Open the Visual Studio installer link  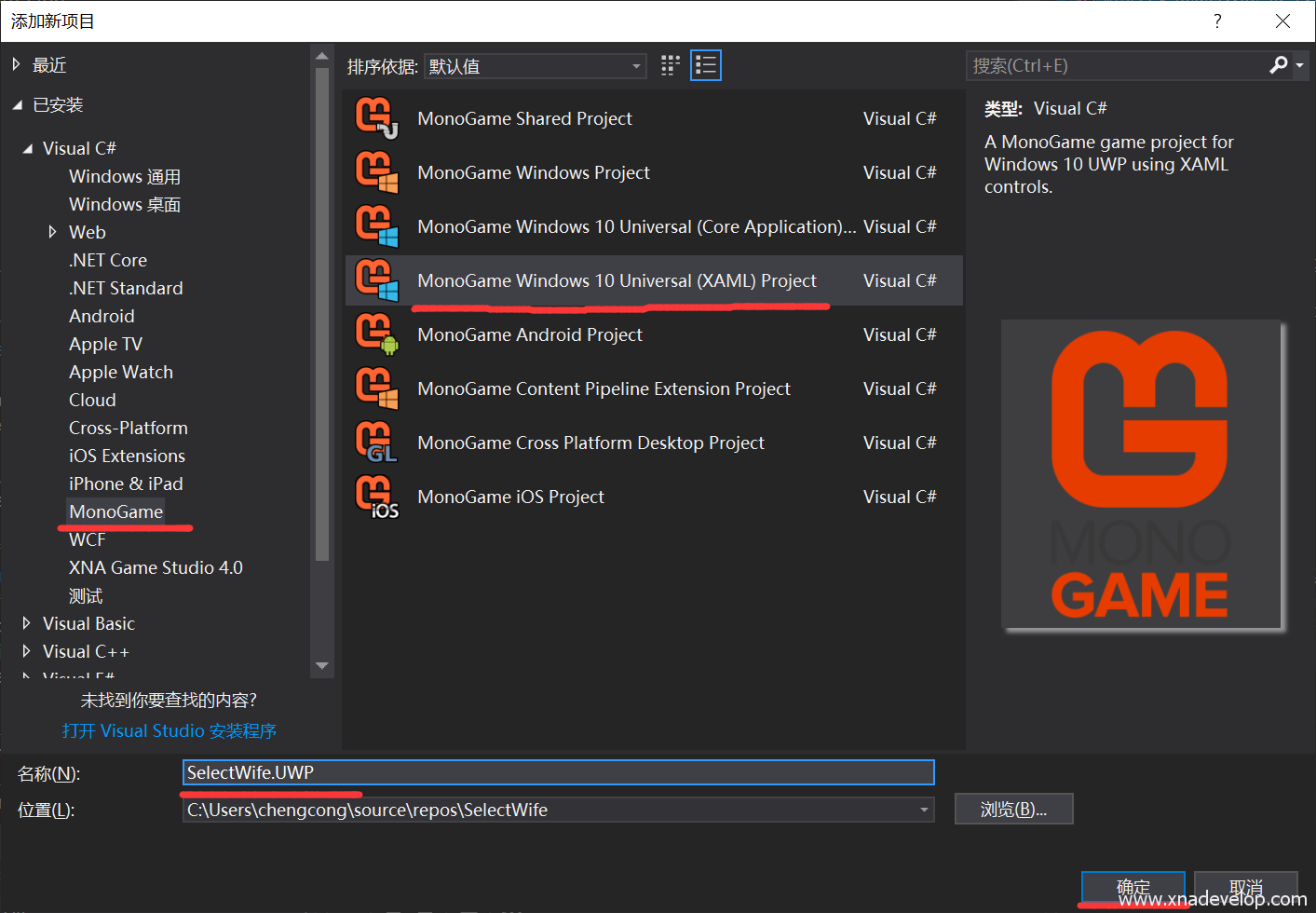click(170, 730)
